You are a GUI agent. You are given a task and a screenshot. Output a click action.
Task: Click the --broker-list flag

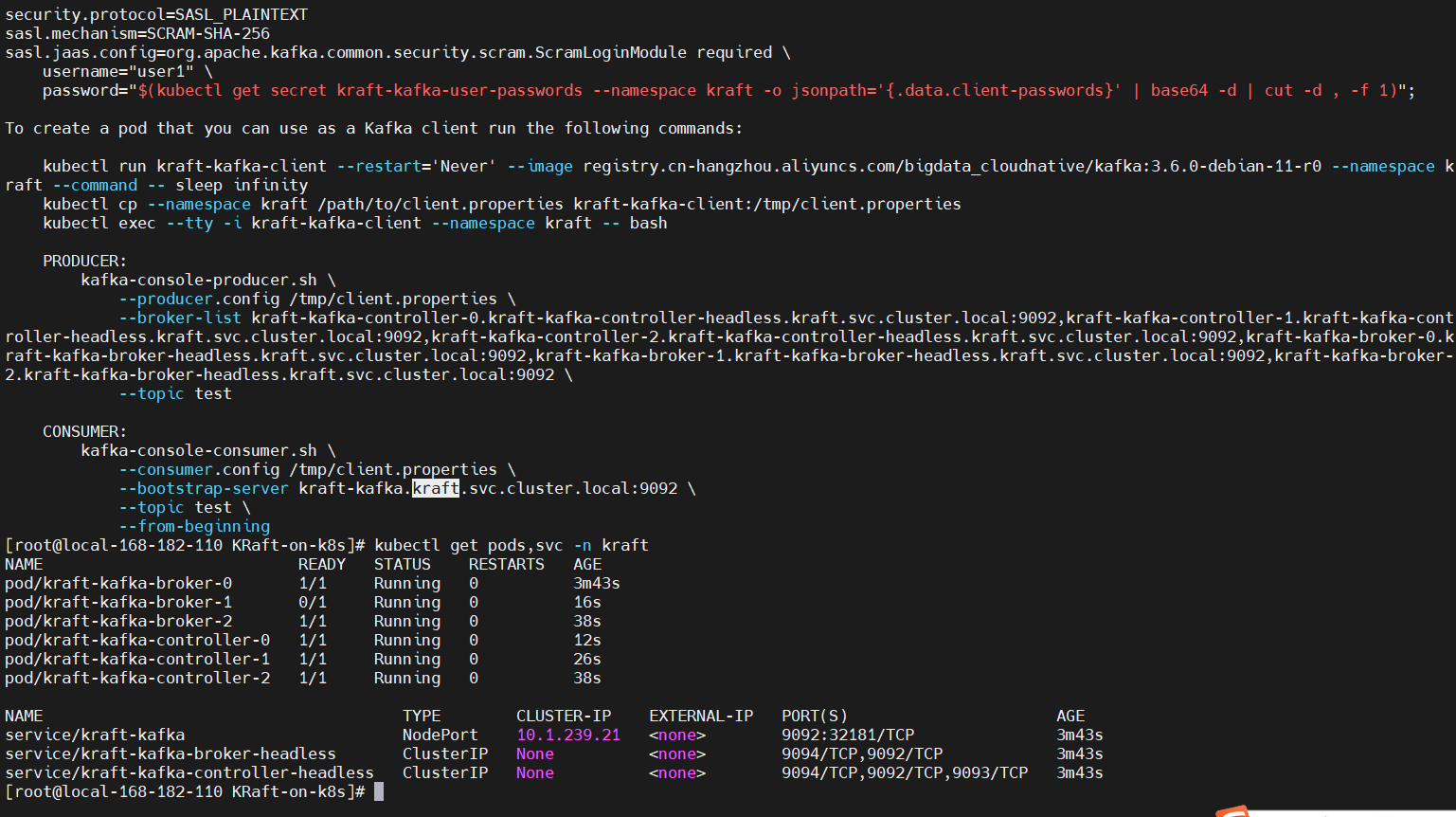click(180, 318)
